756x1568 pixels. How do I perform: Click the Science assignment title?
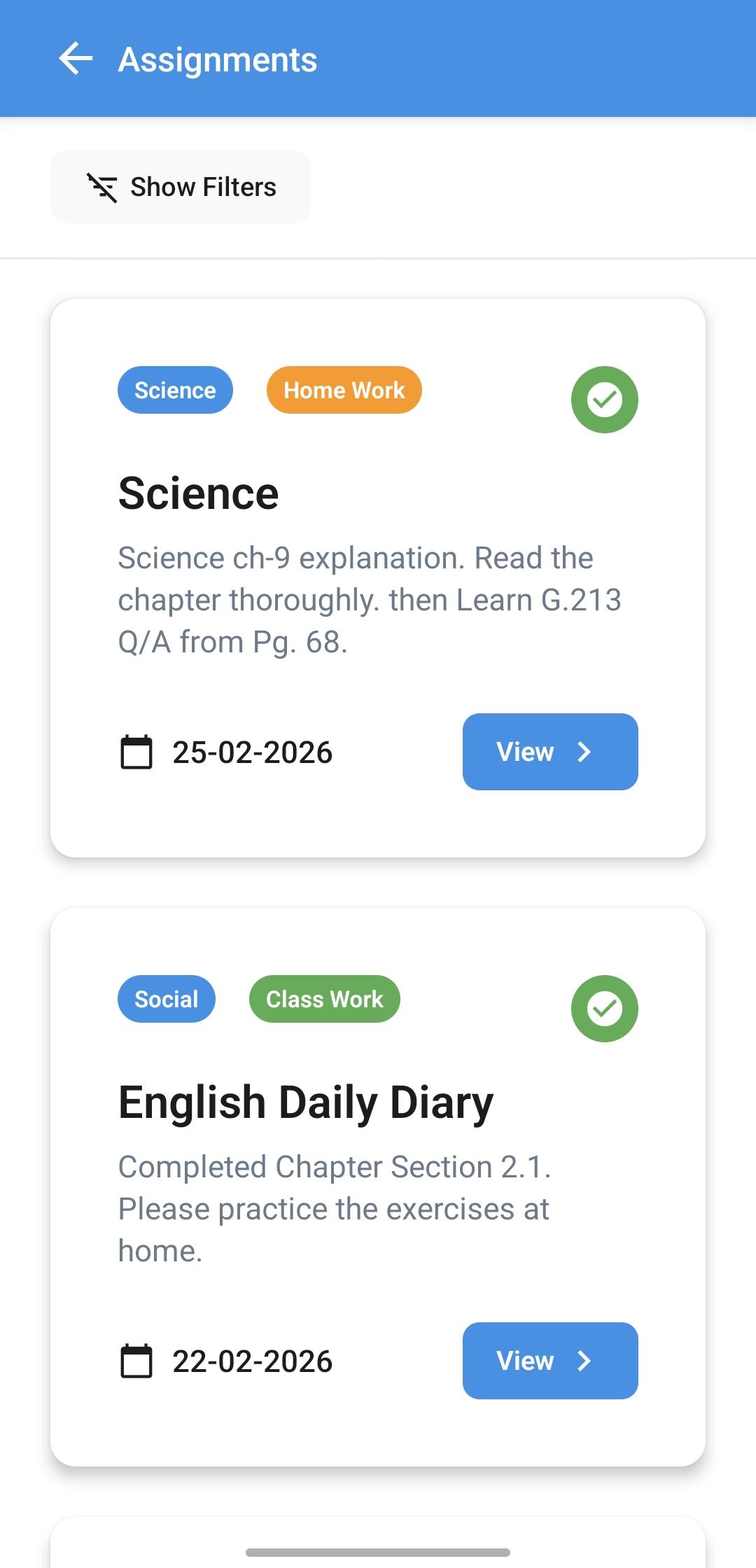click(x=198, y=493)
